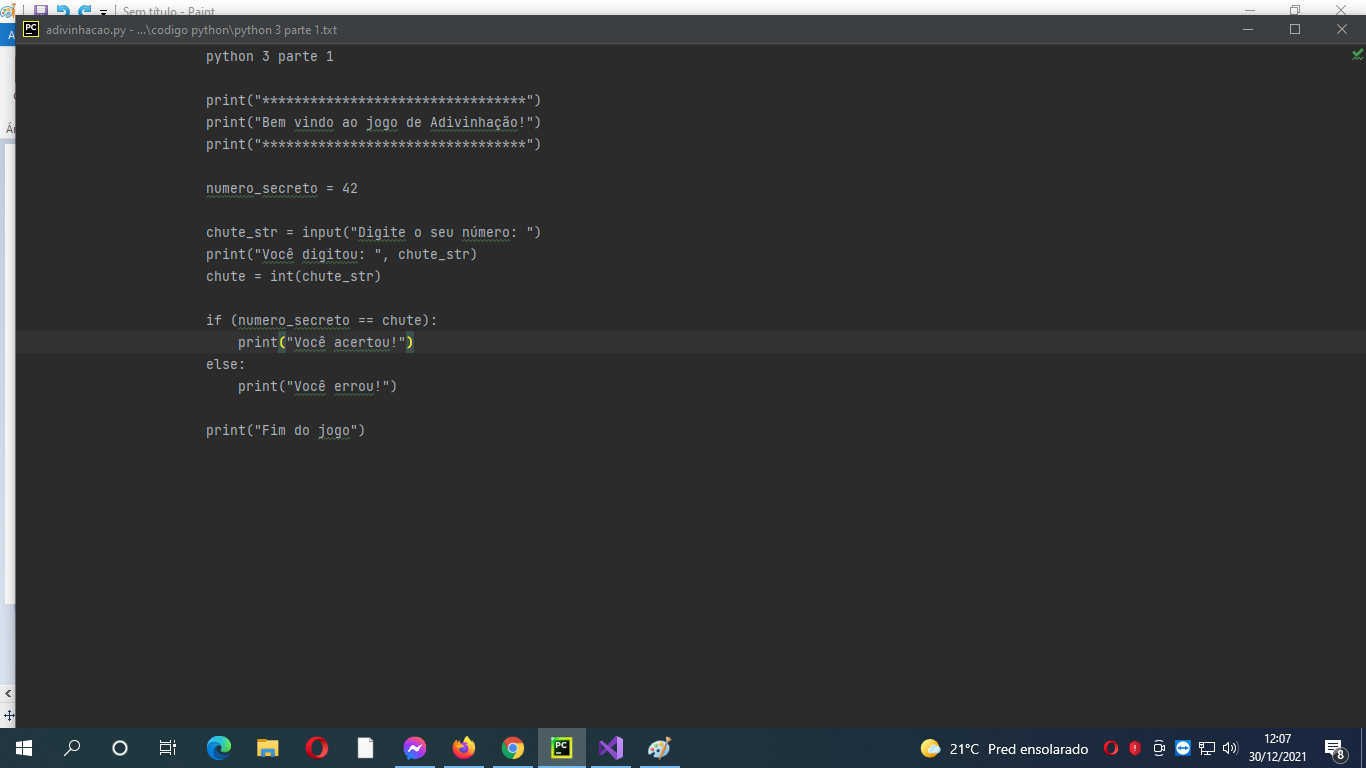1366x768 pixels.
Task: Open the volume control in the system tray
Action: (x=1230, y=748)
